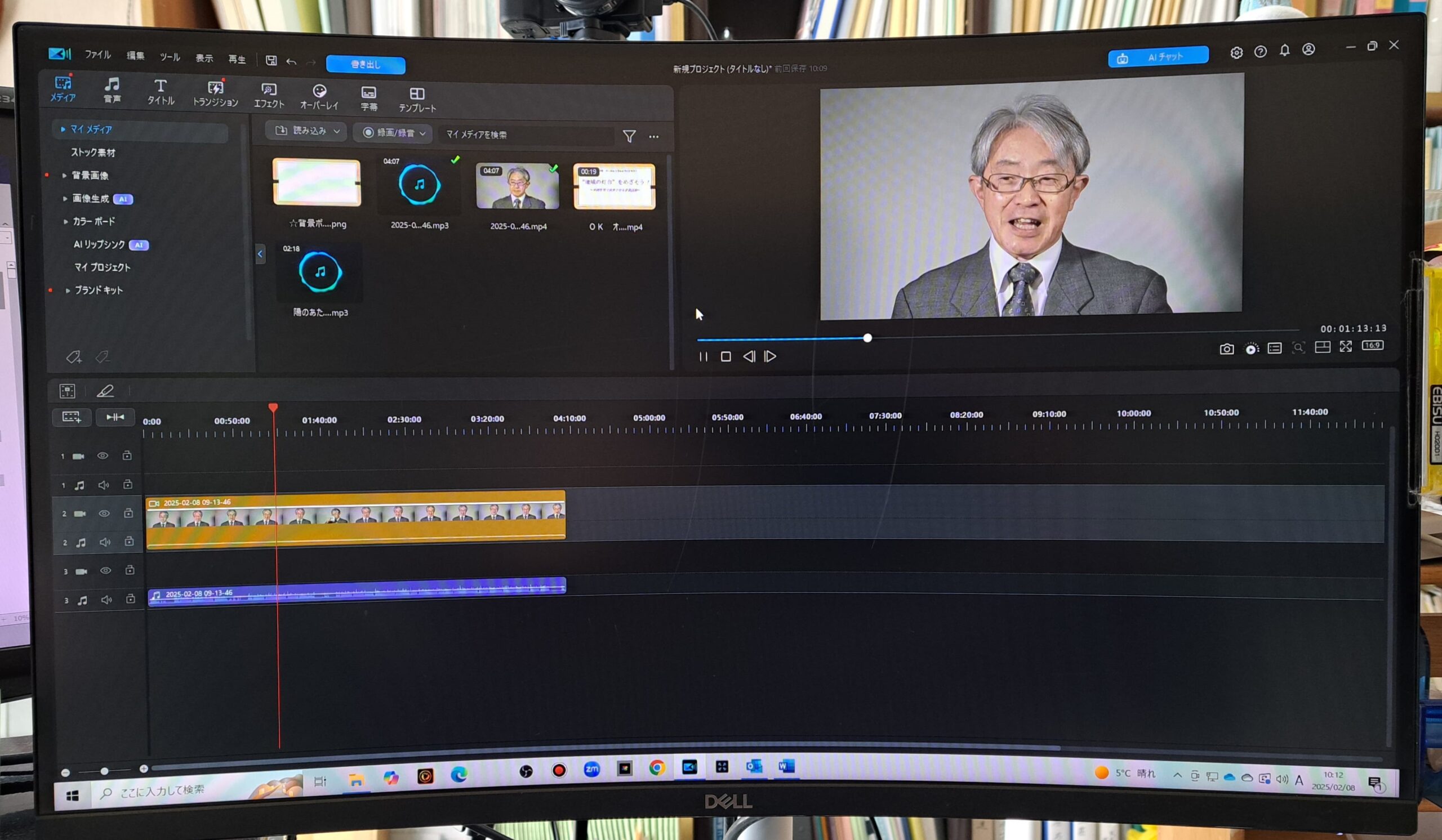
Task: Open the help question mark icon
Action: coord(1261,51)
